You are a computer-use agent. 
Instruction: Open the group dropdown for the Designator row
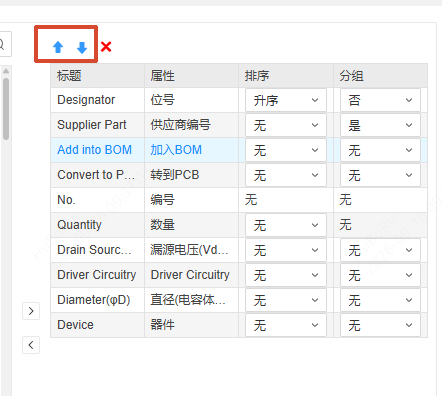point(380,100)
